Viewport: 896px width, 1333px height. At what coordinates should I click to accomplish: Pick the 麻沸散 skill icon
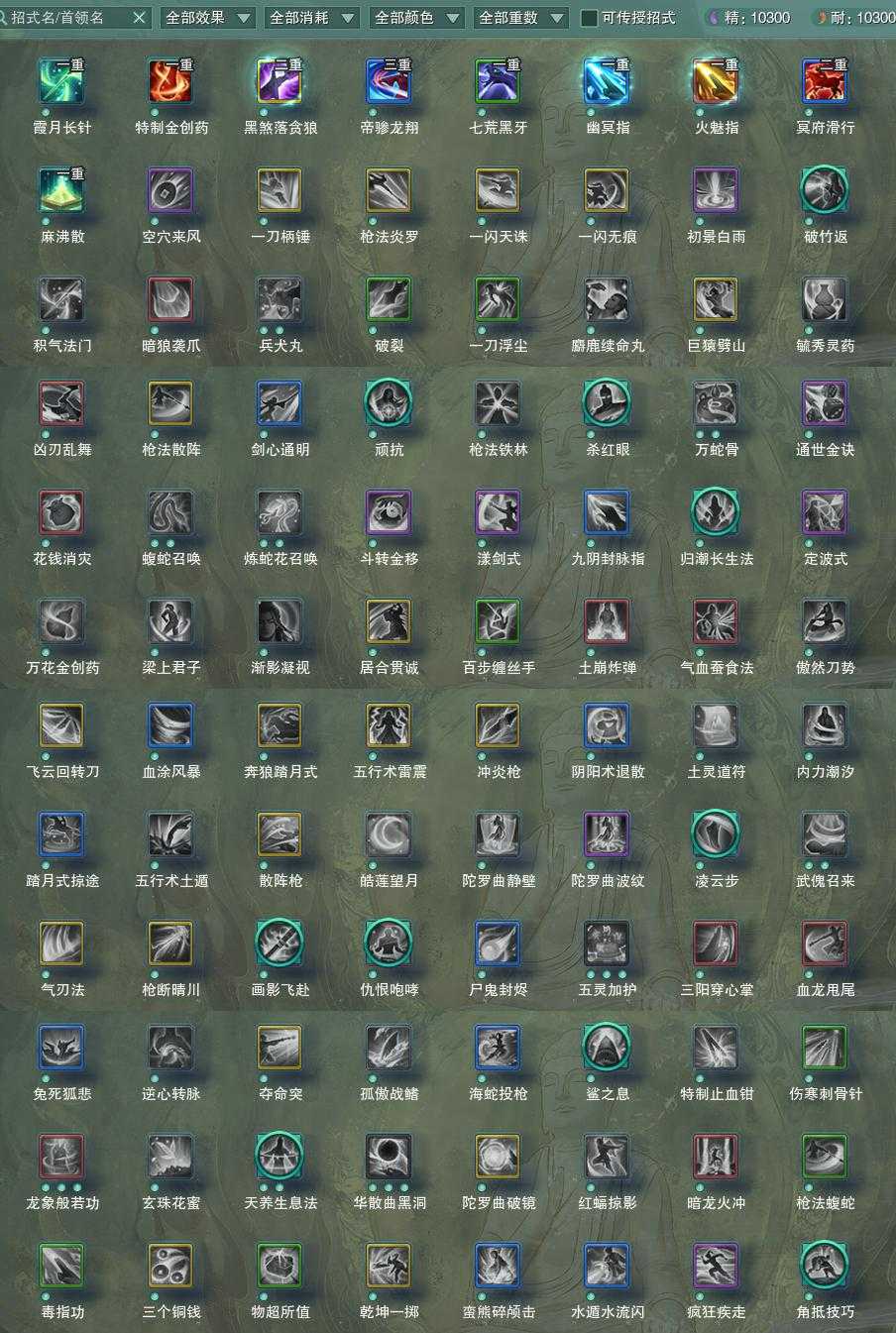61,190
